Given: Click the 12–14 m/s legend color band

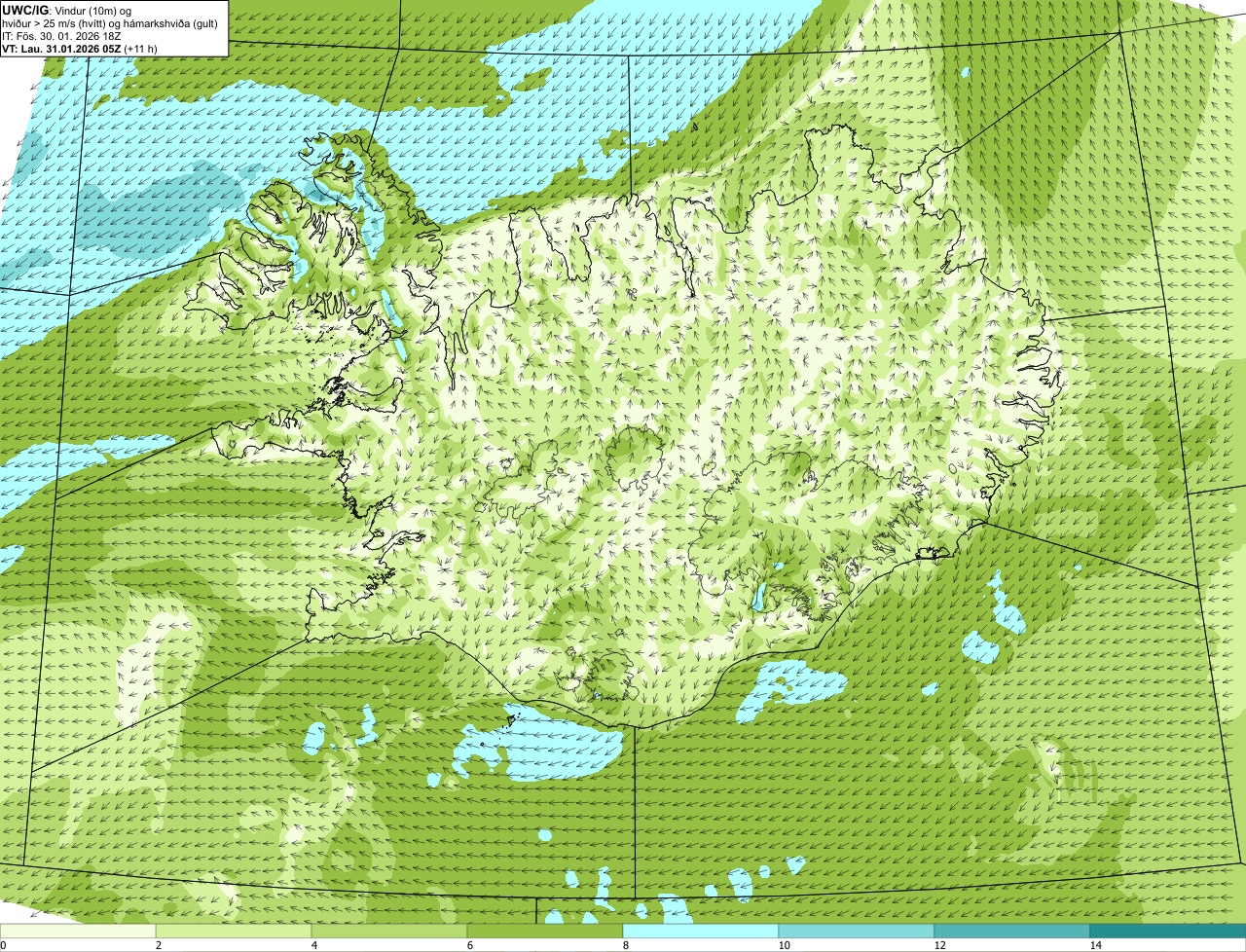Looking at the screenshot, I should tap(1012, 931).
